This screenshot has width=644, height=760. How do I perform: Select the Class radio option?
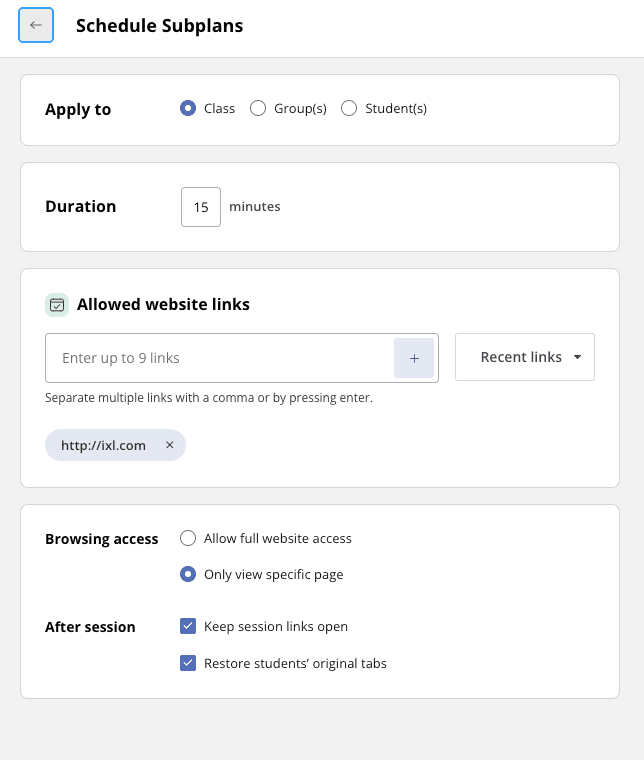click(188, 109)
